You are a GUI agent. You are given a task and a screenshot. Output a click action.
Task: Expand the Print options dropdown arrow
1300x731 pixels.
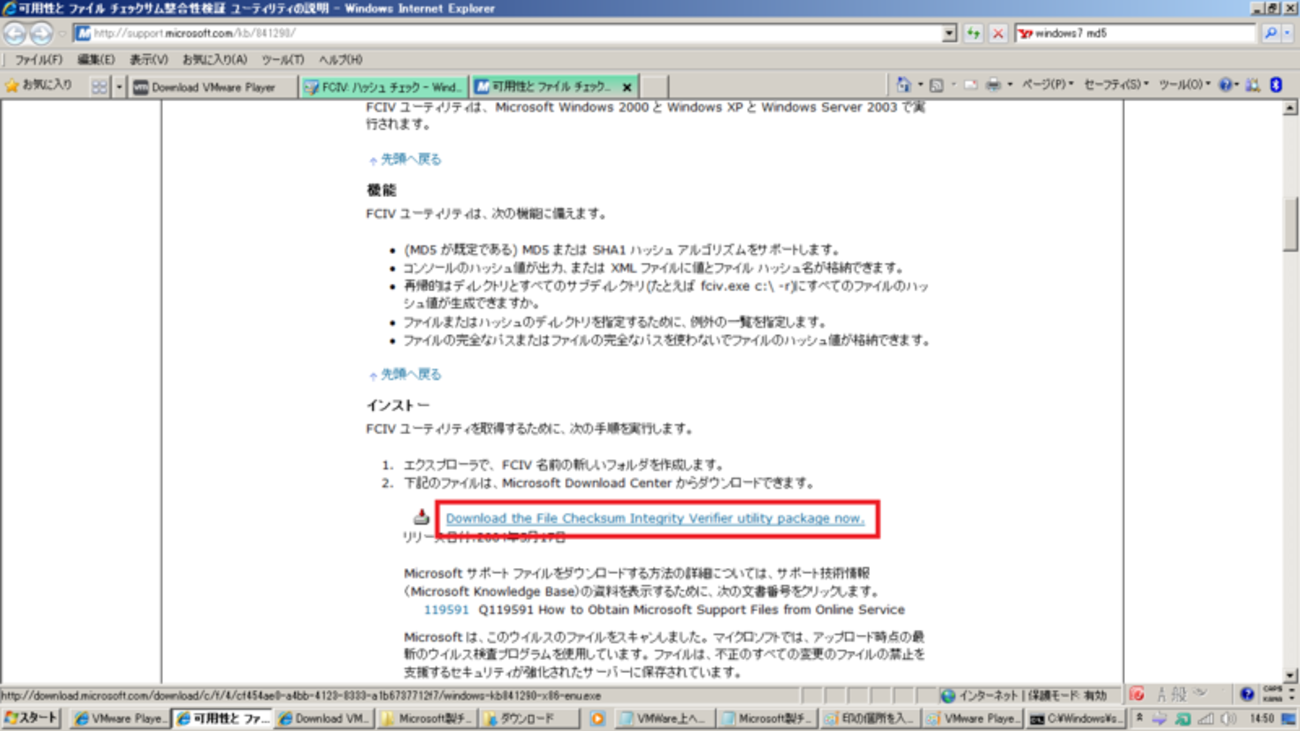(x=1009, y=86)
